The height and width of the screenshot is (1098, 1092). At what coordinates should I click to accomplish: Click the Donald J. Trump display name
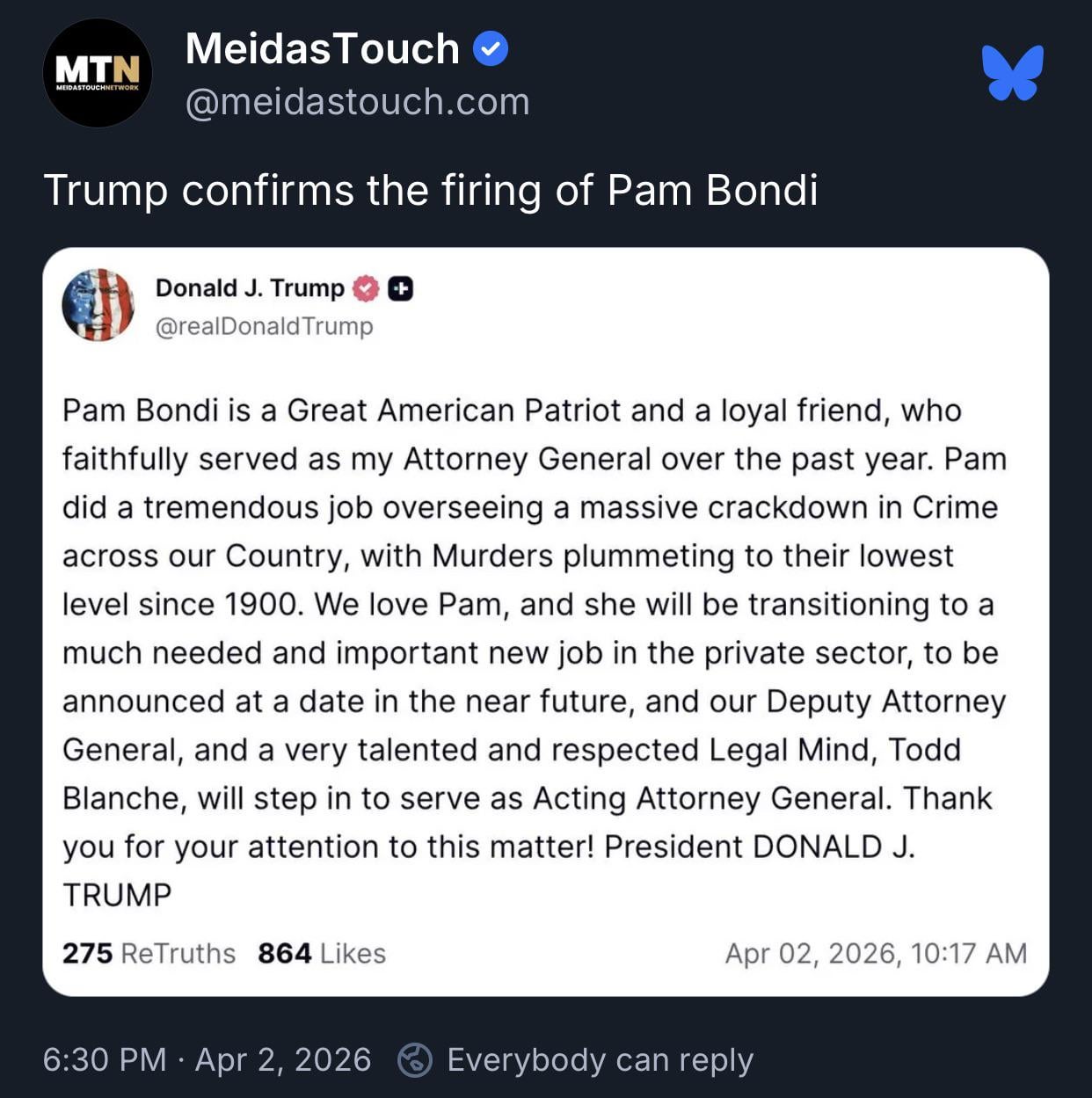click(x=250, y=288)
